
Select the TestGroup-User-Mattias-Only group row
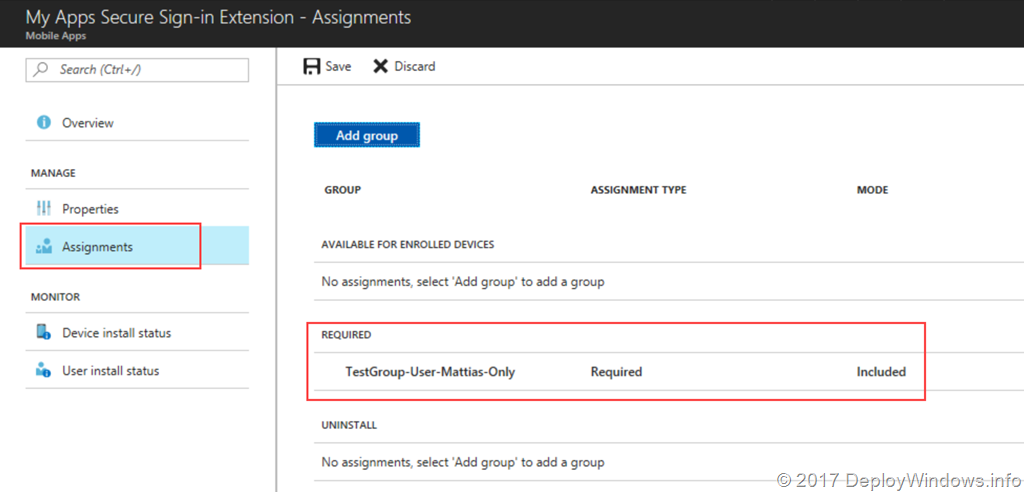(430, 372)
